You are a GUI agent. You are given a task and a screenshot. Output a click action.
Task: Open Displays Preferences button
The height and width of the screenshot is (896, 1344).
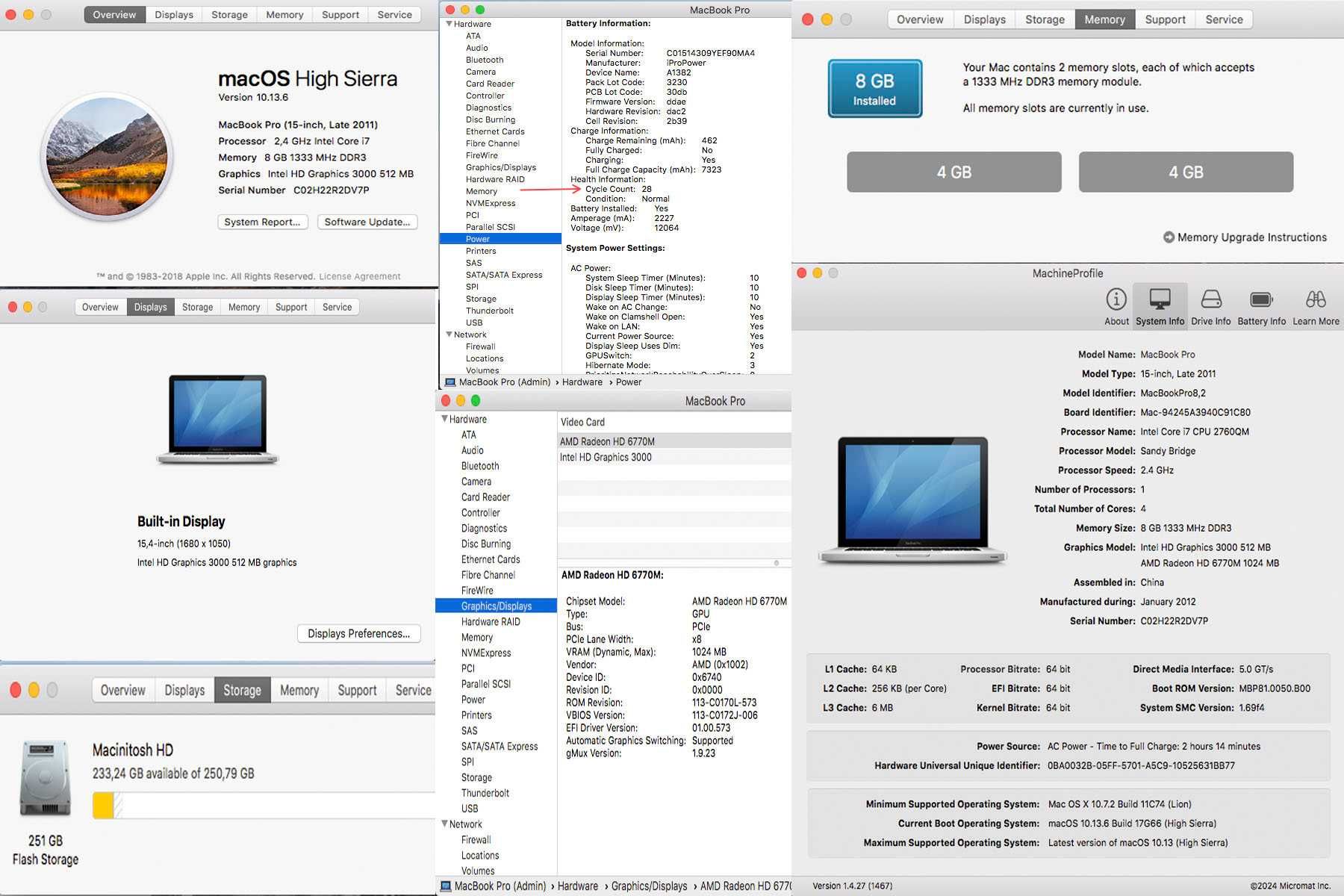(x=358, y=633)
